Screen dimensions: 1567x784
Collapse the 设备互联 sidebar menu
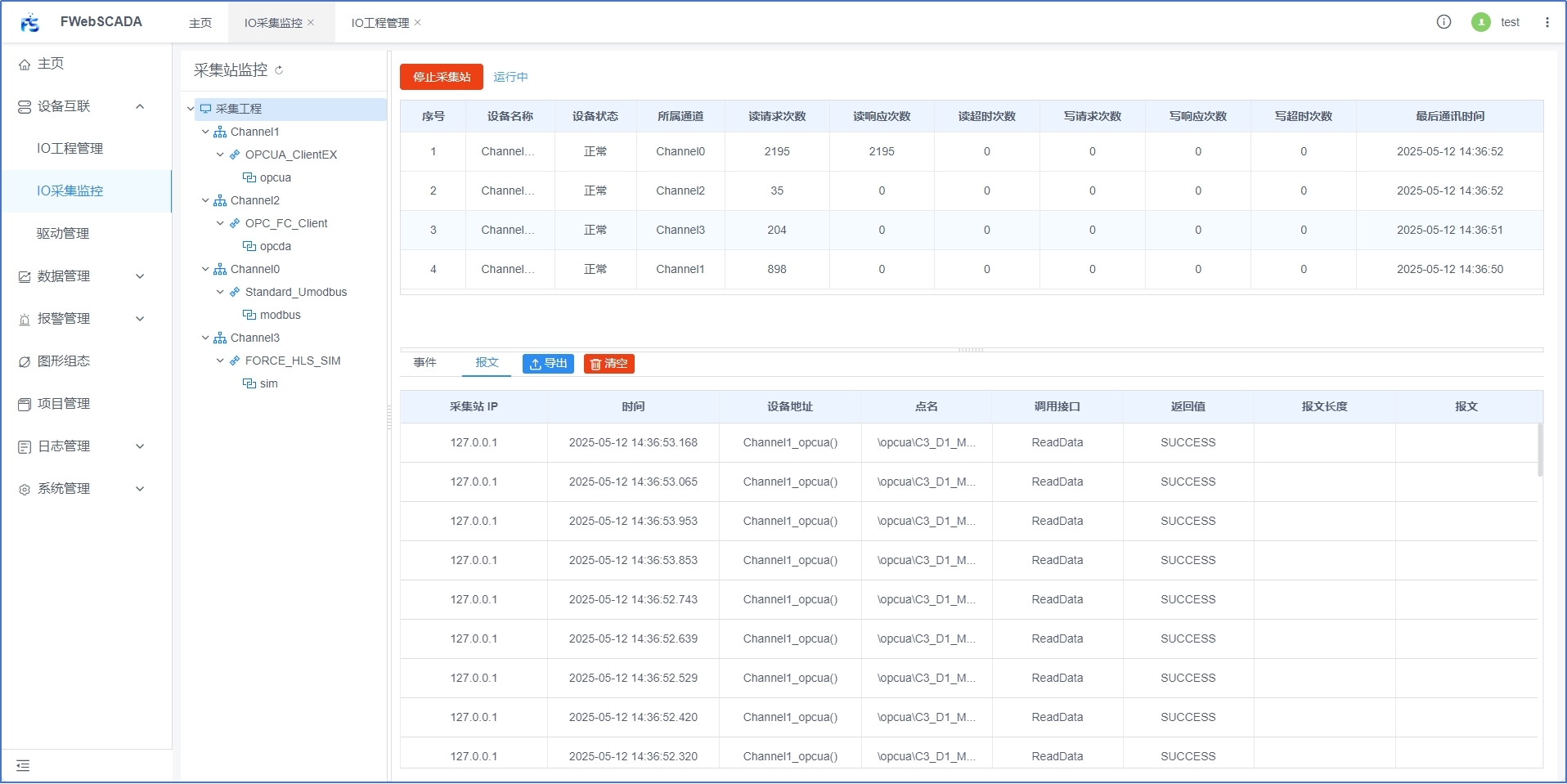pyautogui.click(x=140, y=106)
